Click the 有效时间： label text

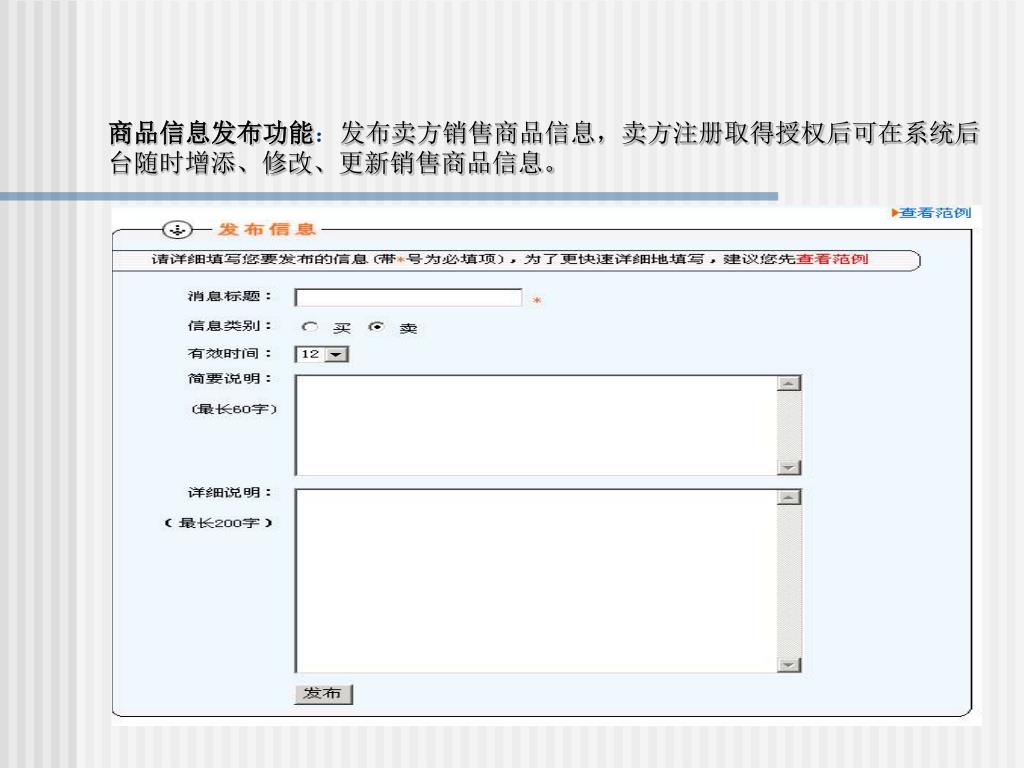click(229, 353)
